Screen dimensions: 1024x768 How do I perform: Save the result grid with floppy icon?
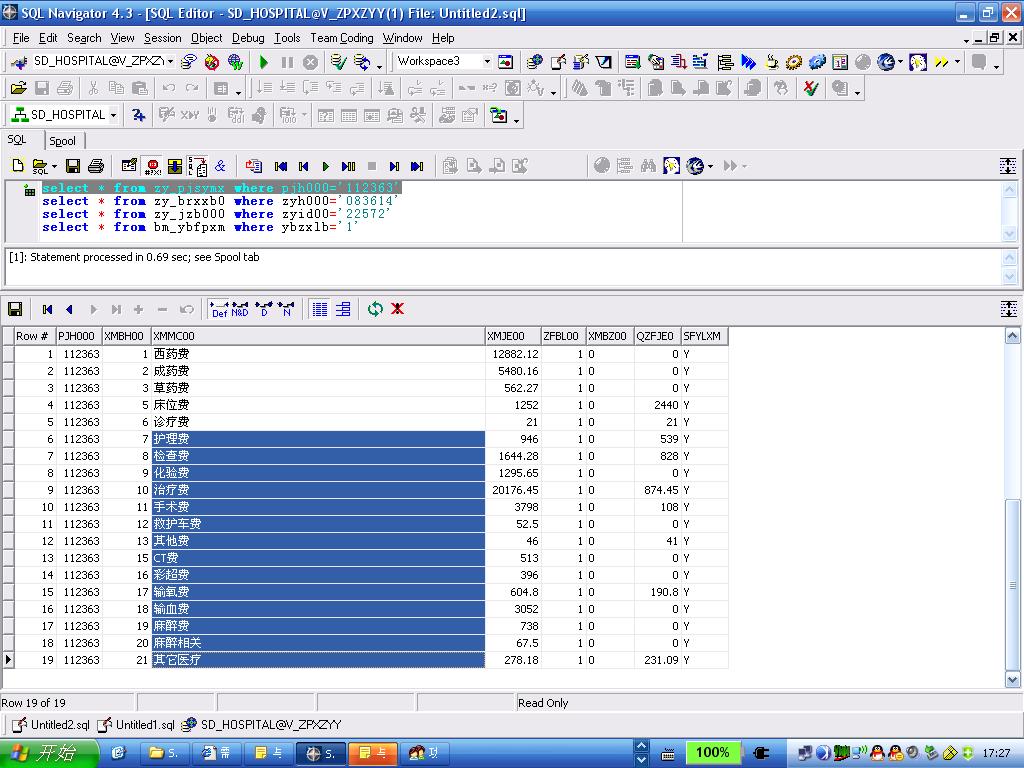click(15, 309)
